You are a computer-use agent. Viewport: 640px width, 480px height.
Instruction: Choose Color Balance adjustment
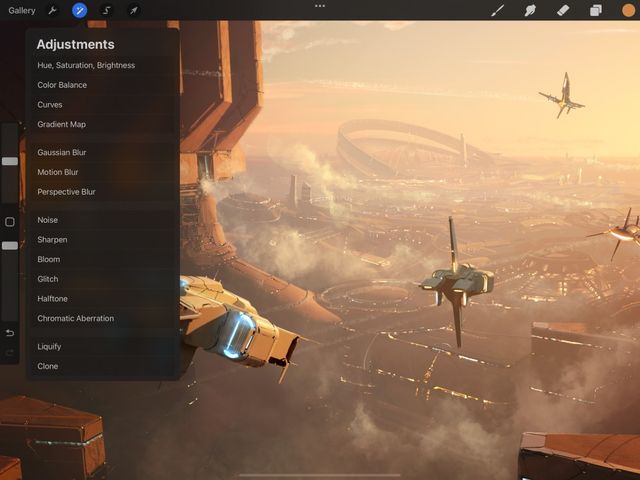(105, 85)
